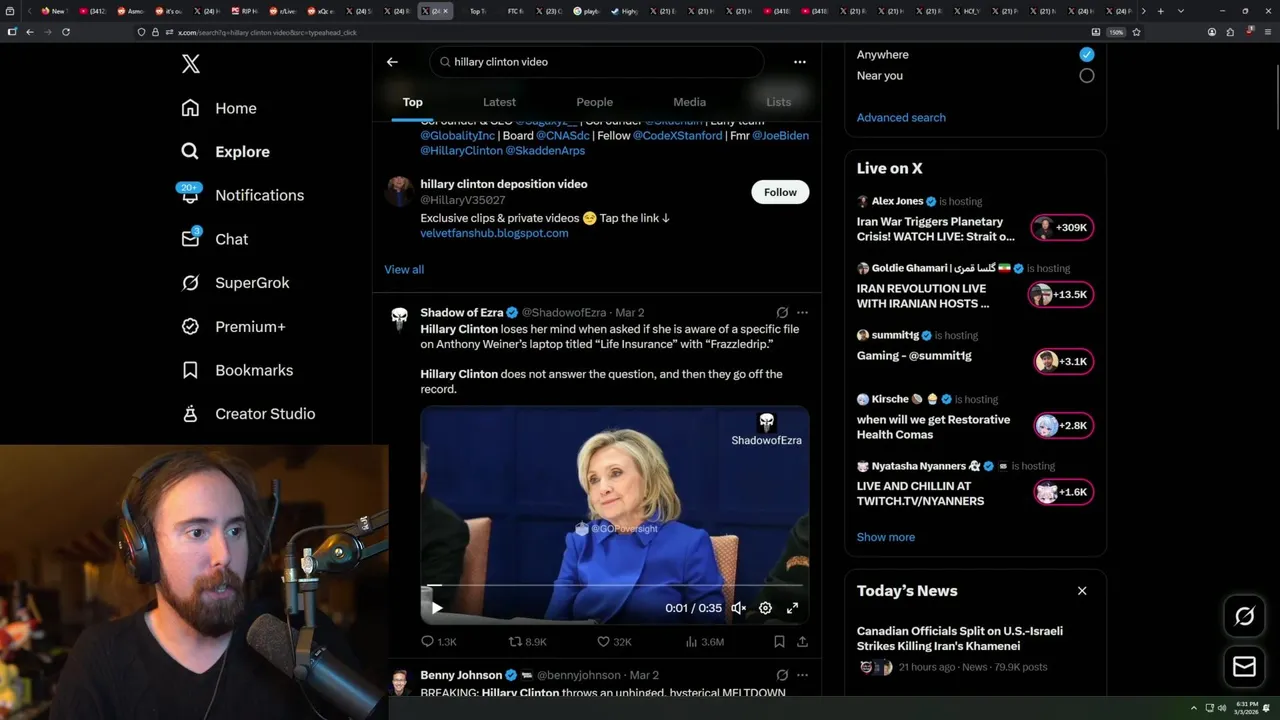Open a new browser tab
Screen dimensions: 1280x720
(1160, 11)
